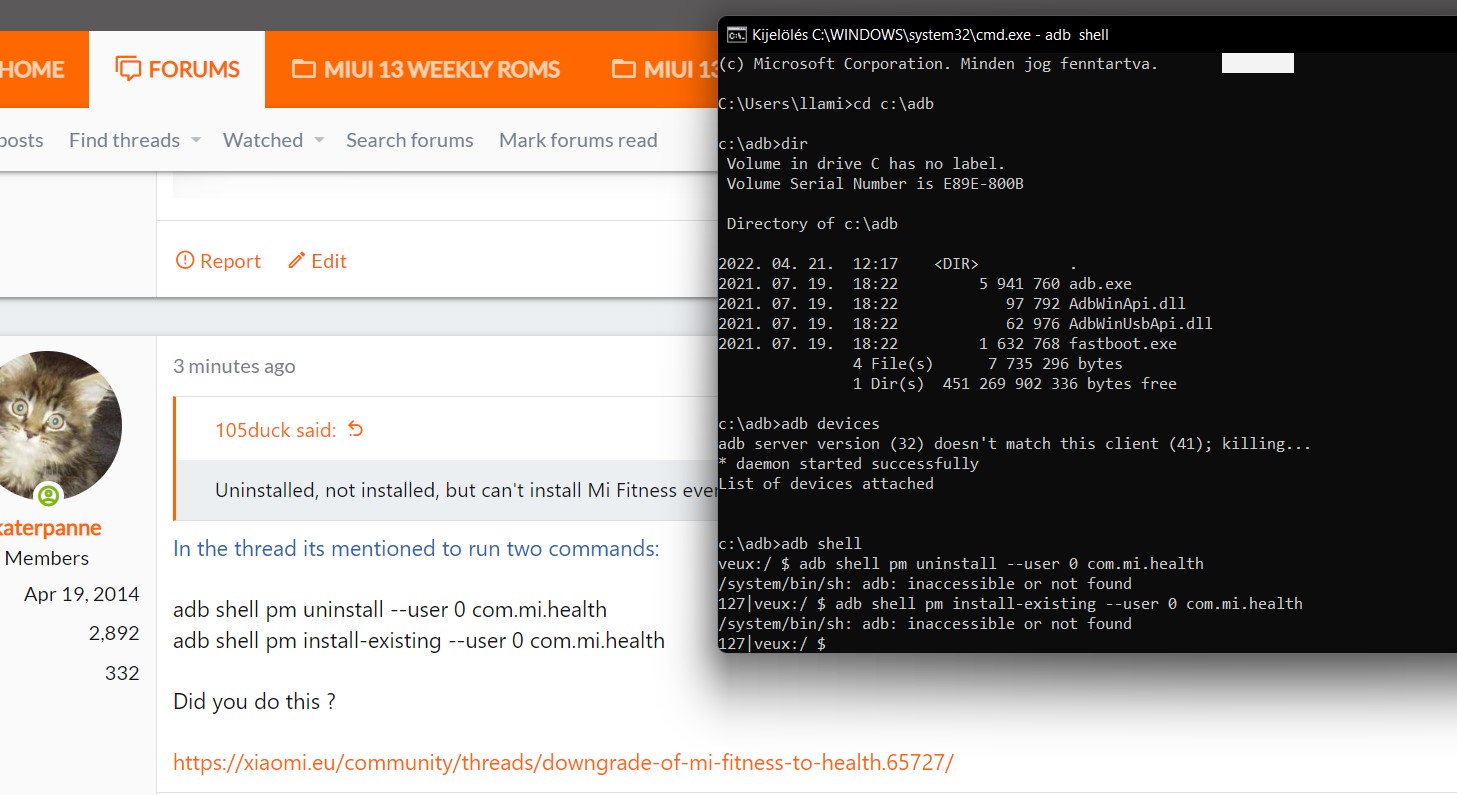Click the 'Apr 19, 2014' join date
This screenshot has width=1457, height=795.
pos(82,594)
